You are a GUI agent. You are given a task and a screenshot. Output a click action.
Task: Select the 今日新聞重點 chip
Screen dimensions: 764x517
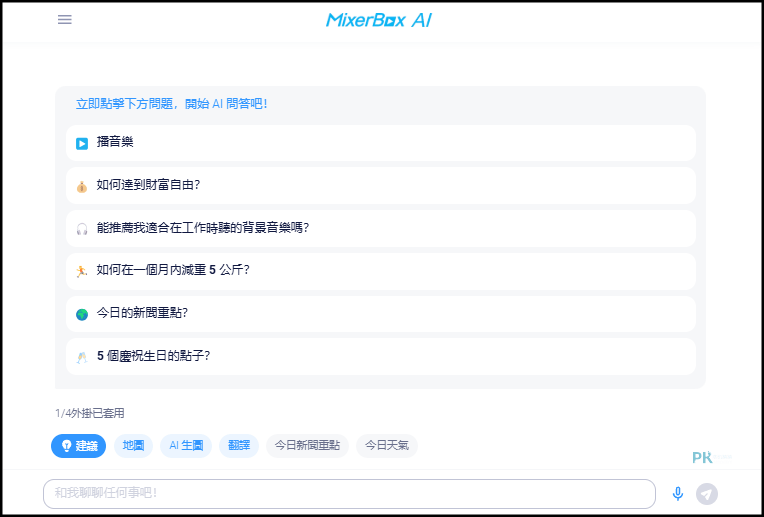pos(307,446)
